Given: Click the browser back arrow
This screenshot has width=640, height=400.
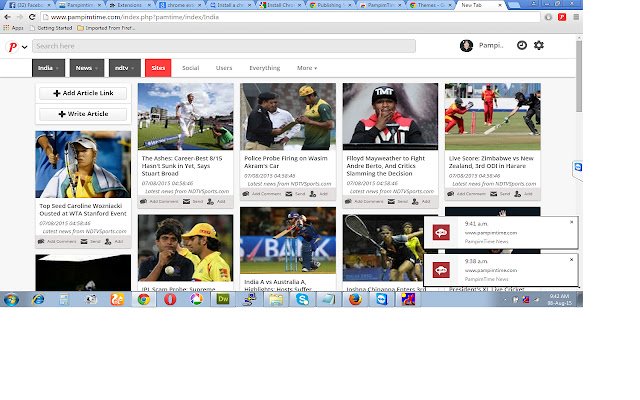Looking at the screenshot, I should tap(7, 17).
